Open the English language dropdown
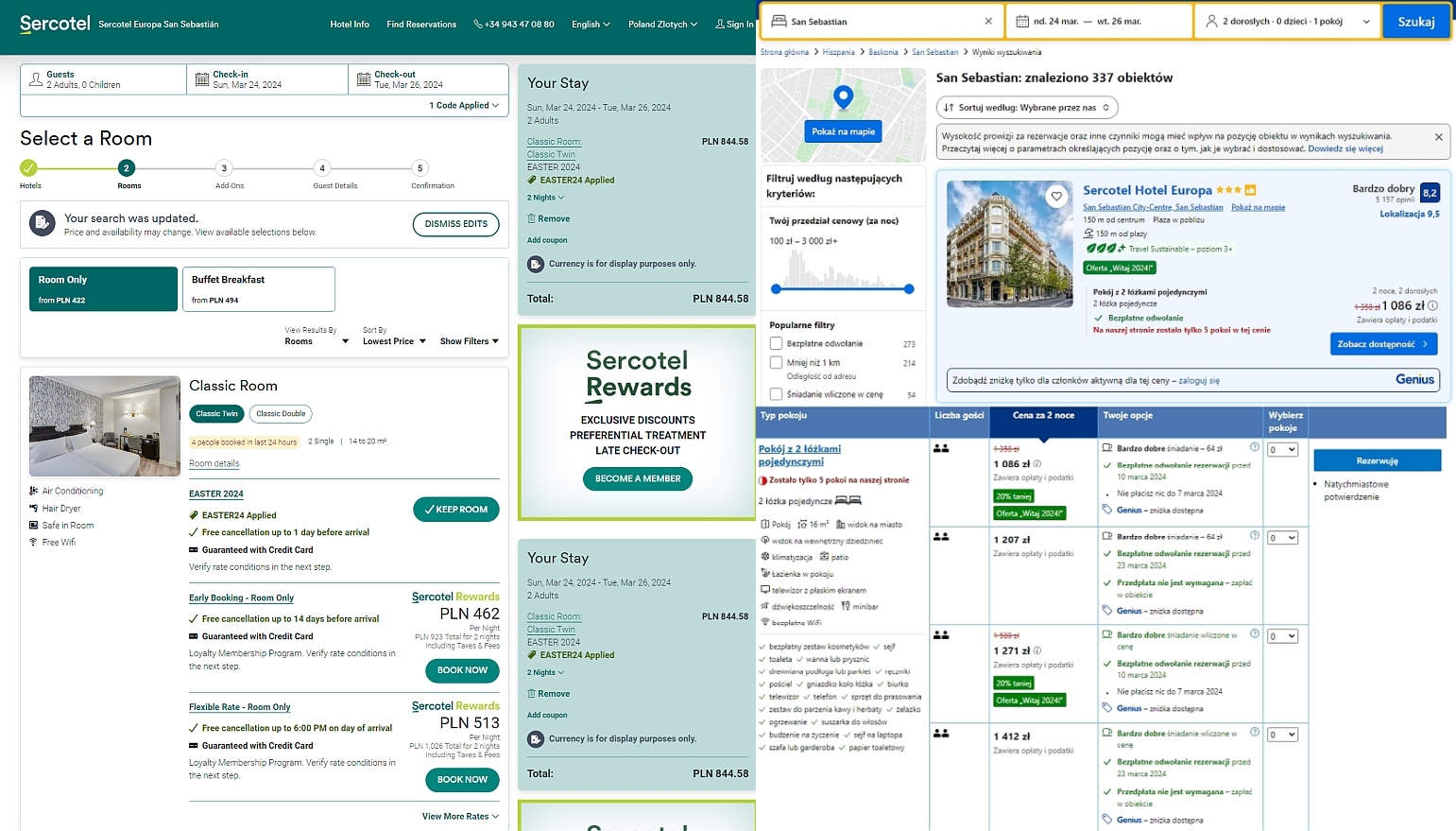 (591, 25)
